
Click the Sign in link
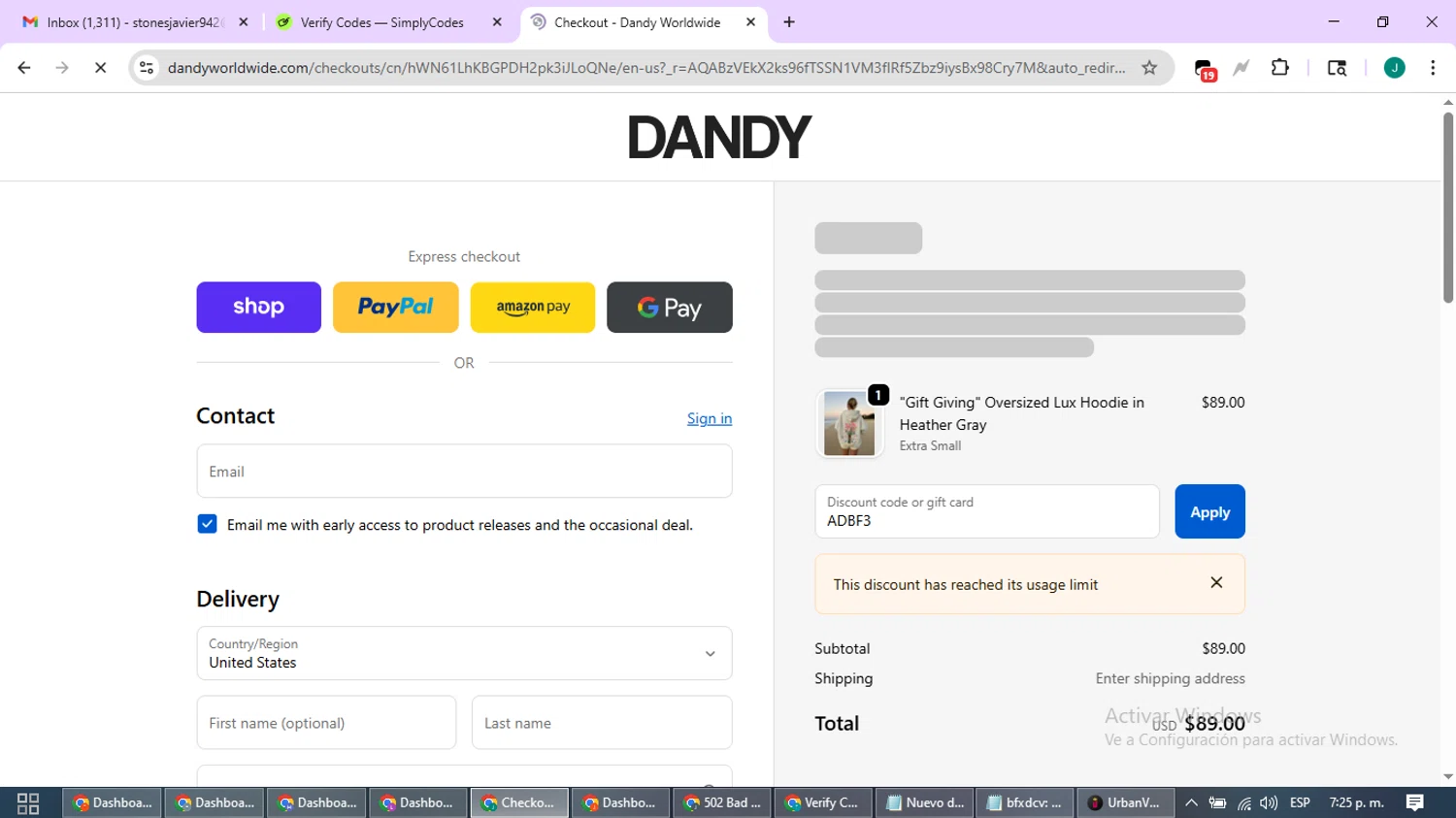pos(710,418)
